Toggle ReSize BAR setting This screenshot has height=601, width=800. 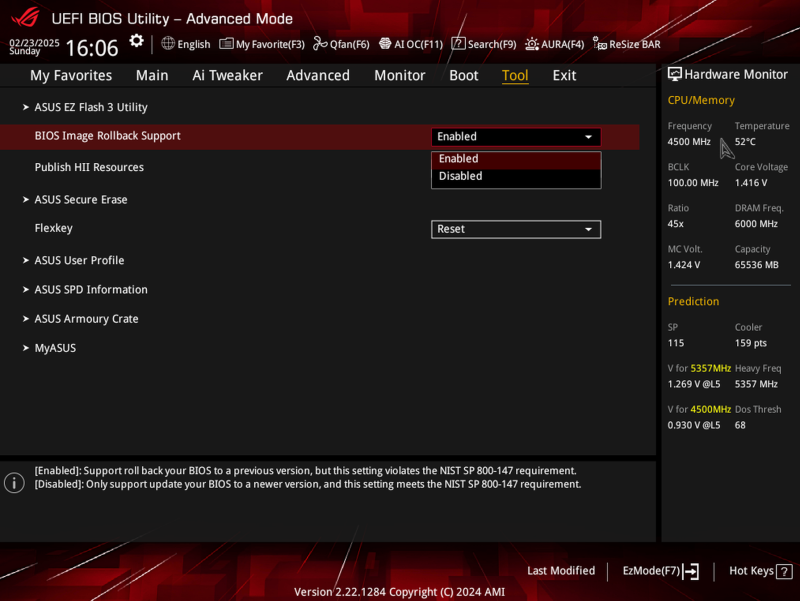coord(627,44)
